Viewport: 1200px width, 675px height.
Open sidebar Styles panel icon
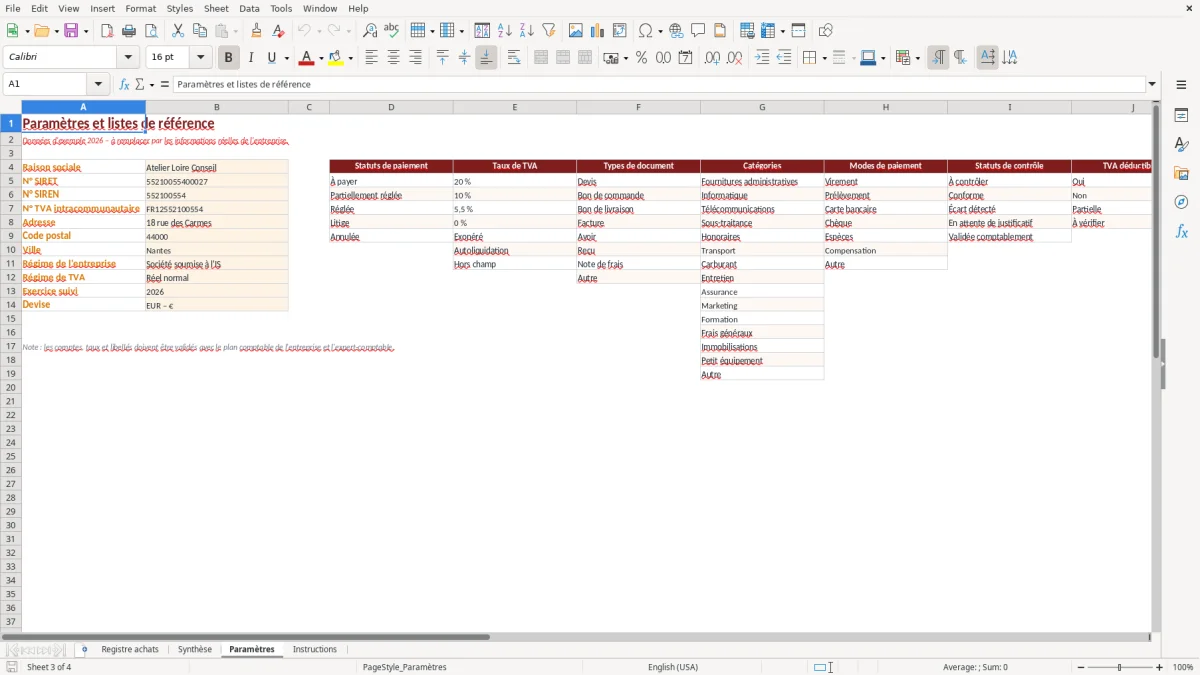pyautogui.click(x=1181, y=144)
